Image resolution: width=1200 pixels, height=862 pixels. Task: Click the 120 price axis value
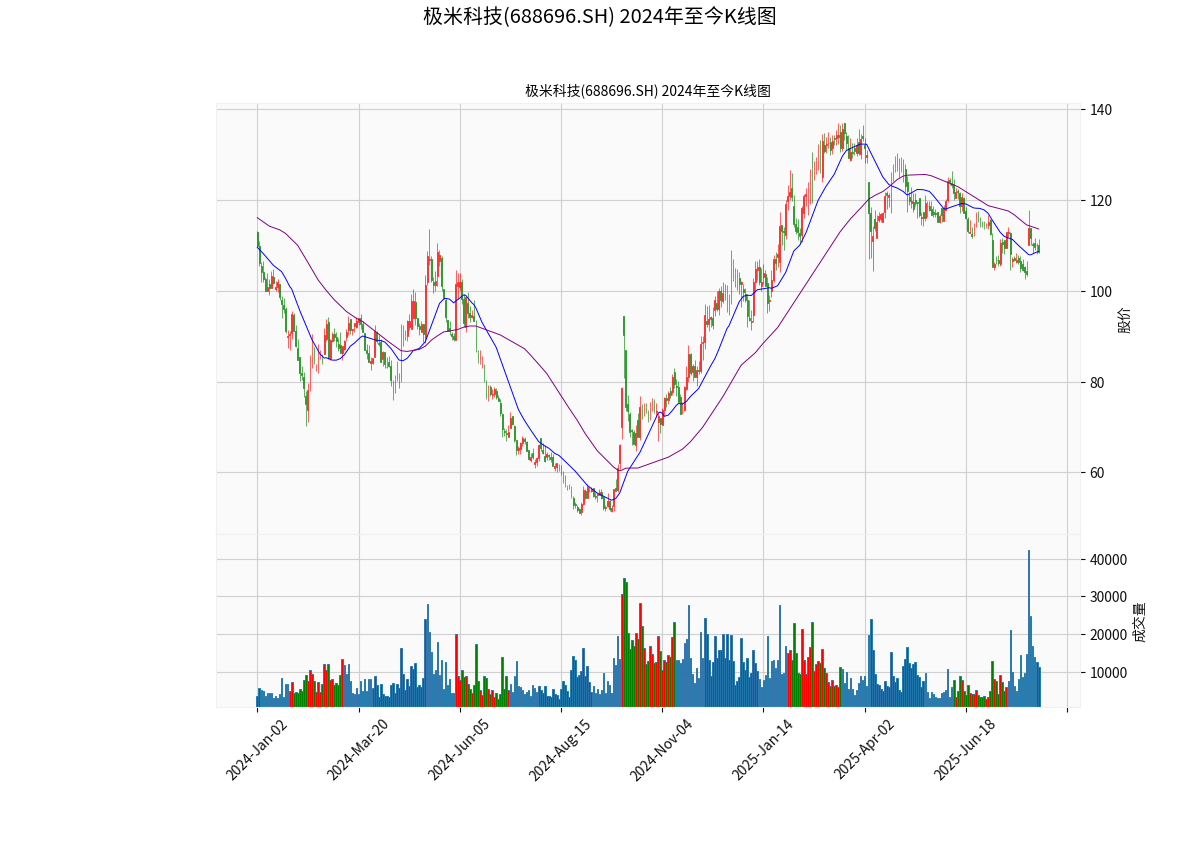[1101, 201]
